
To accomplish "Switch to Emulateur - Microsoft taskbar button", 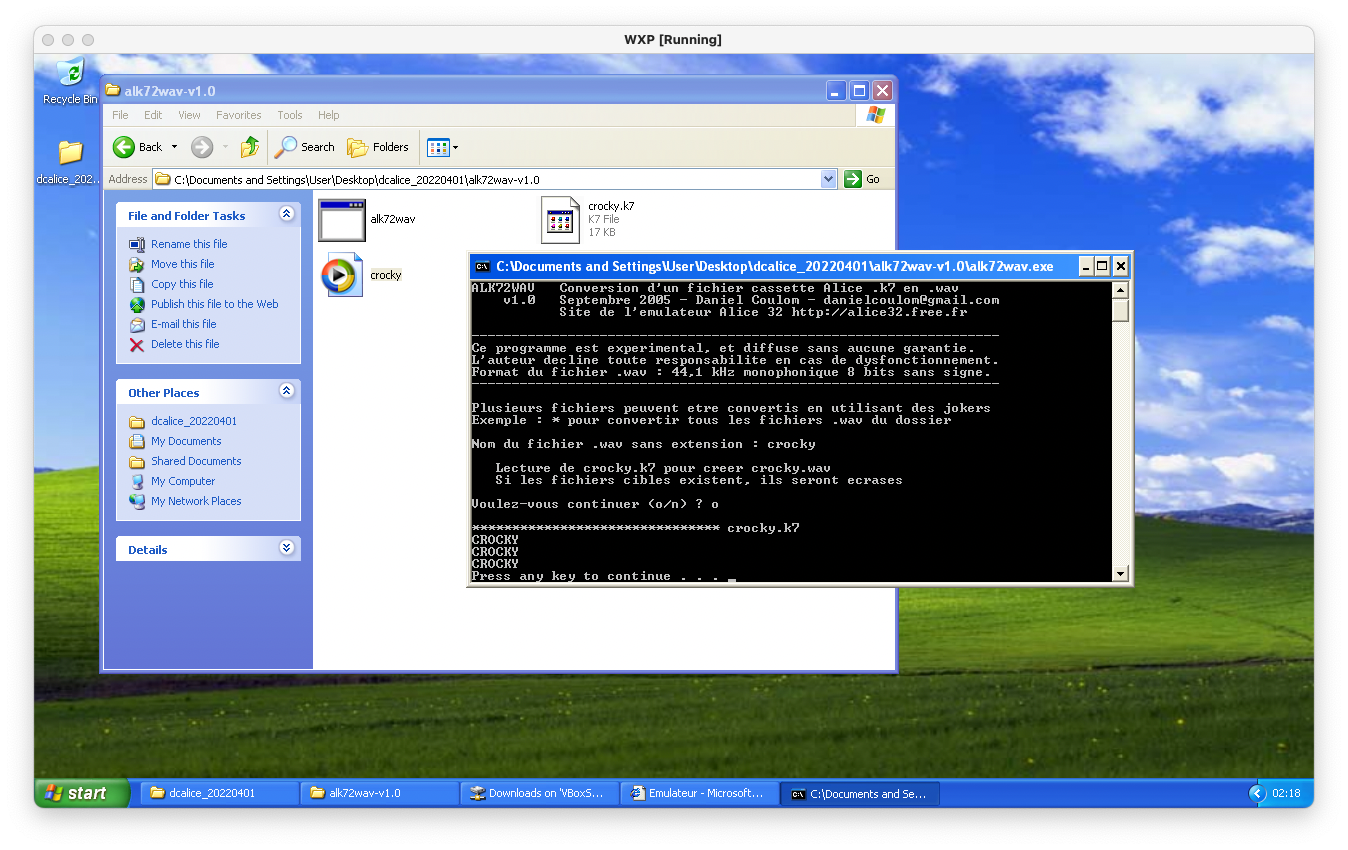I will pos(699,793).
